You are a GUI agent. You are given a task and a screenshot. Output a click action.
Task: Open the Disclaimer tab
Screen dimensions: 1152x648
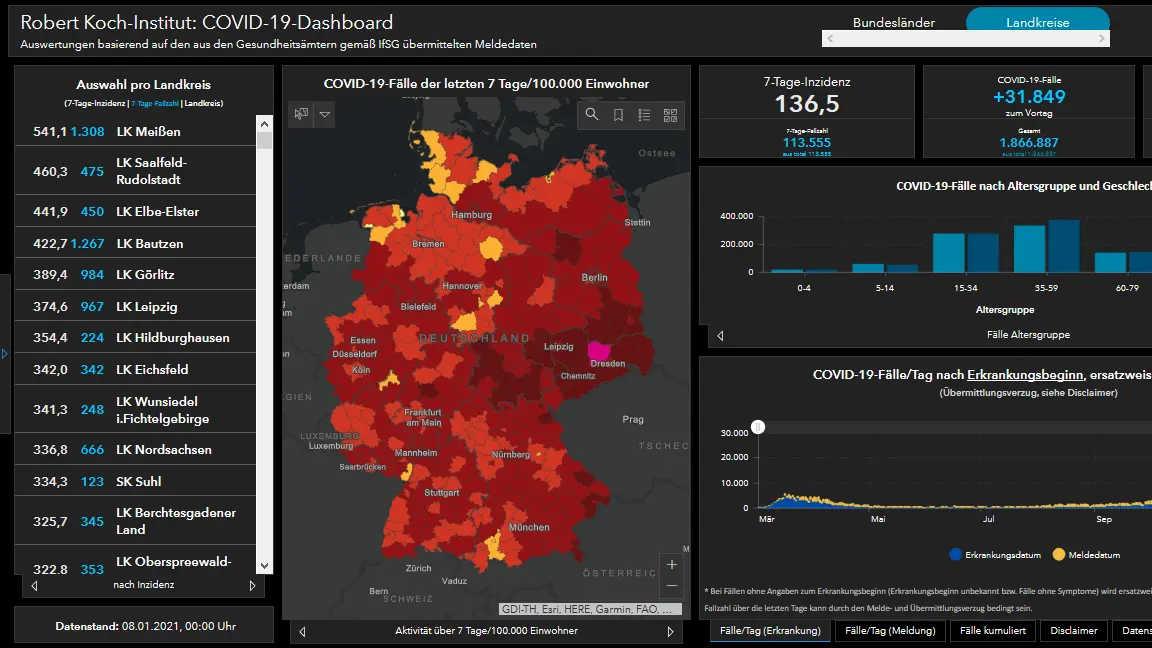(x=1074, y=631)
